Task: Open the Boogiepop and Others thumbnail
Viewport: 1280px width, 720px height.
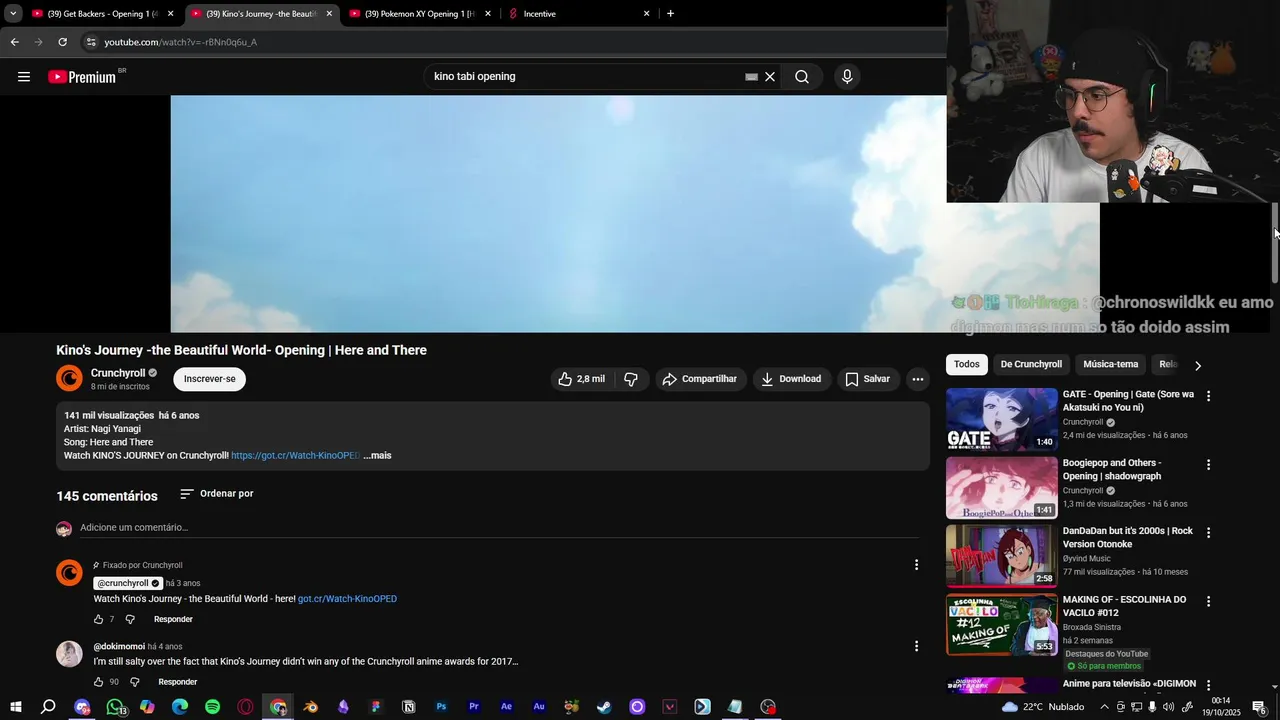Action: click(1002, 488)
